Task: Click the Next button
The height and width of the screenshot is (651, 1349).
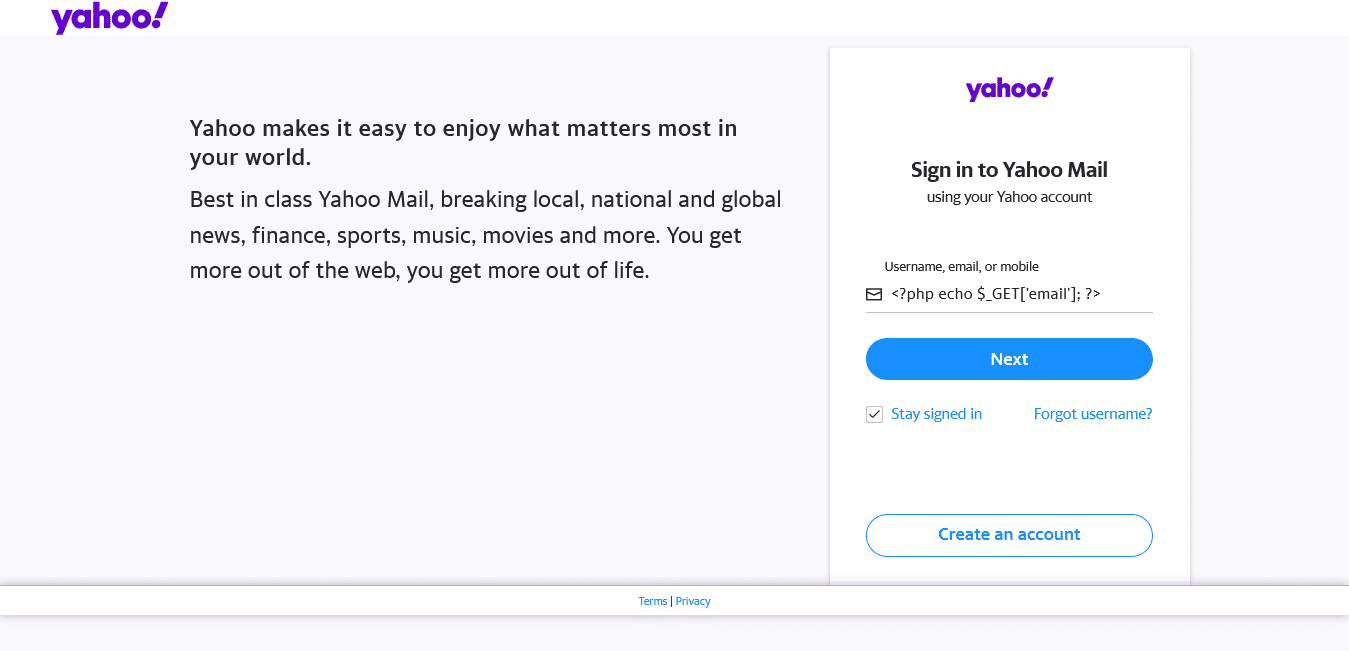Action: click(1008, 358)
